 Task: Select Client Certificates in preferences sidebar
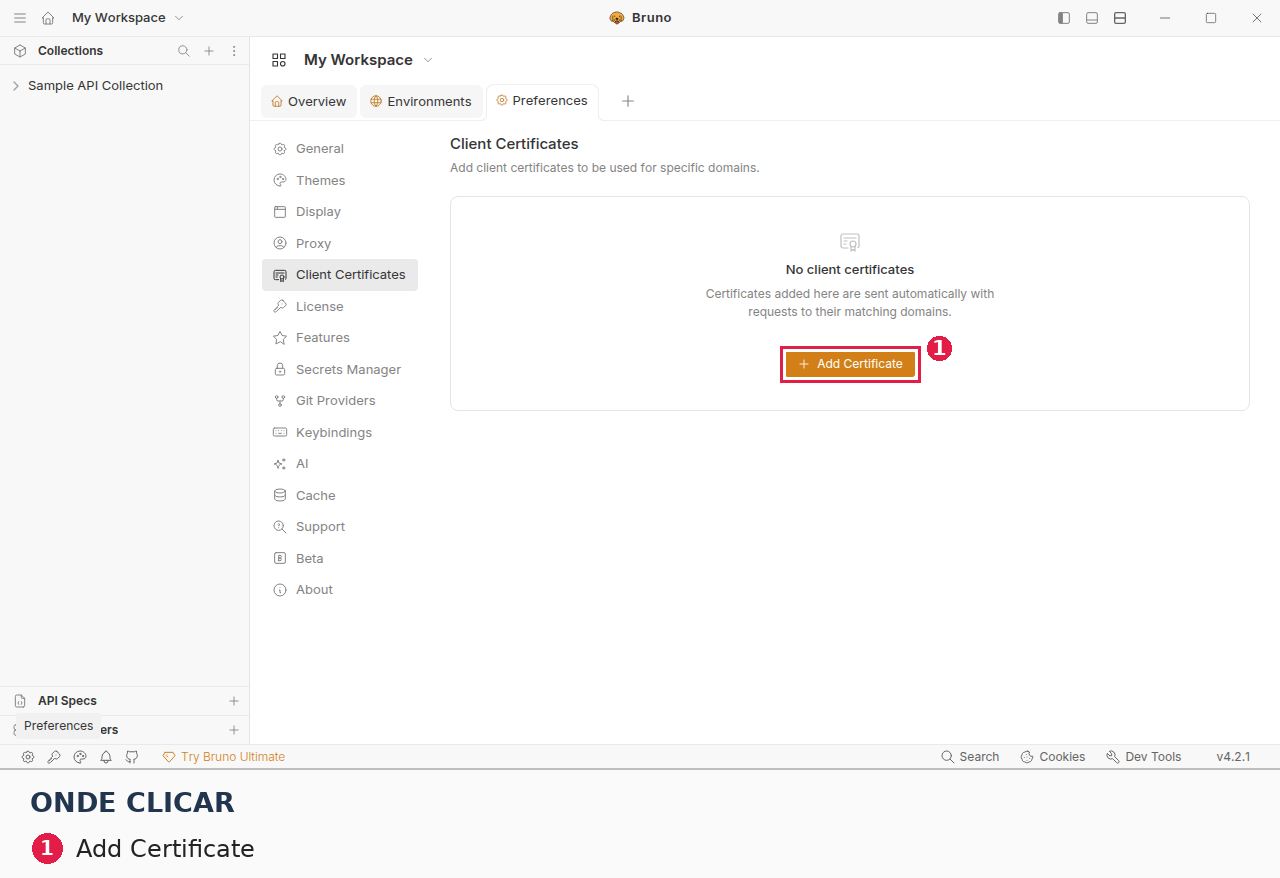[x=340, y=275]
